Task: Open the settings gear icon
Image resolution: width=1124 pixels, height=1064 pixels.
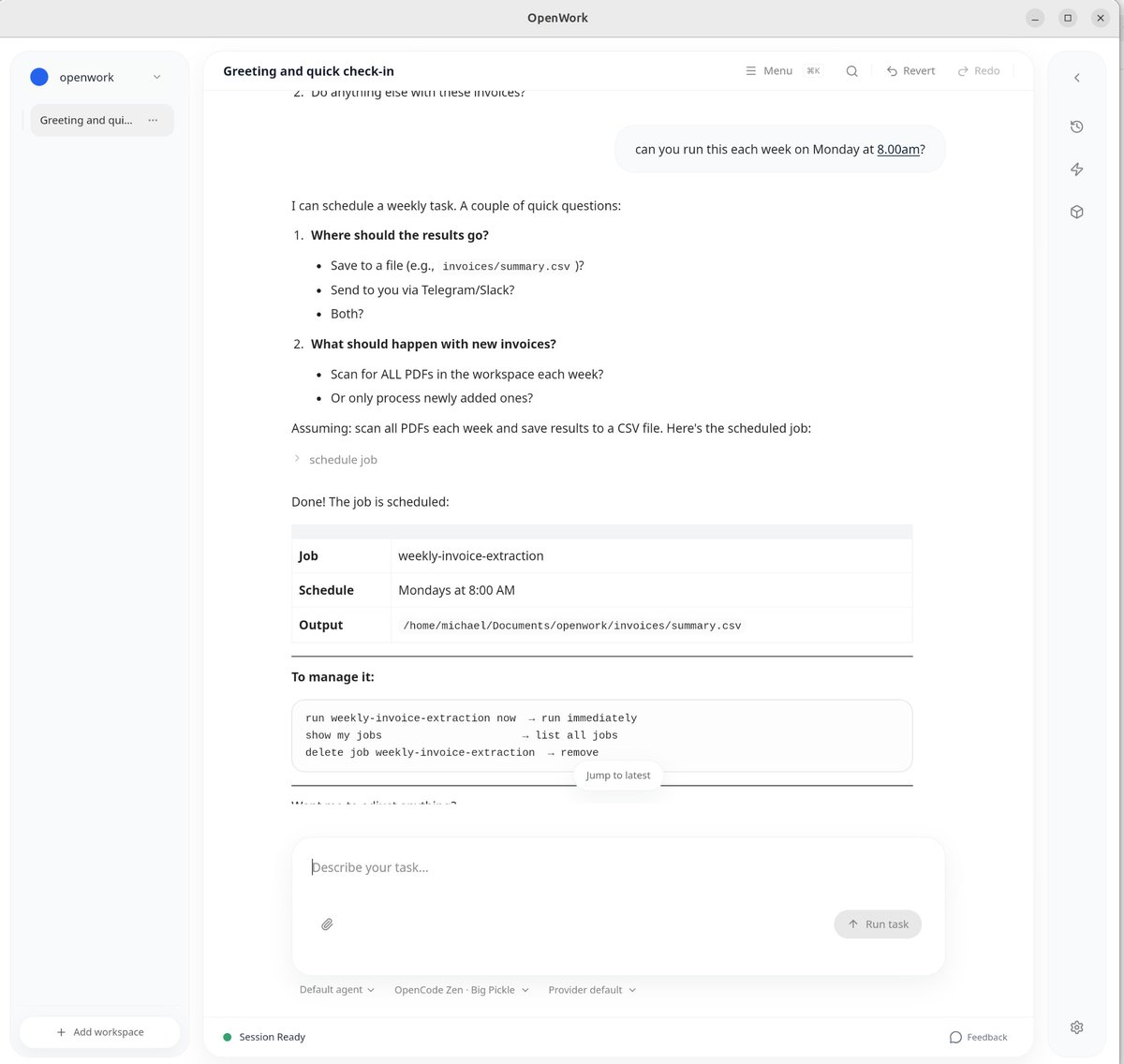Action: tap(1077, 1027)
